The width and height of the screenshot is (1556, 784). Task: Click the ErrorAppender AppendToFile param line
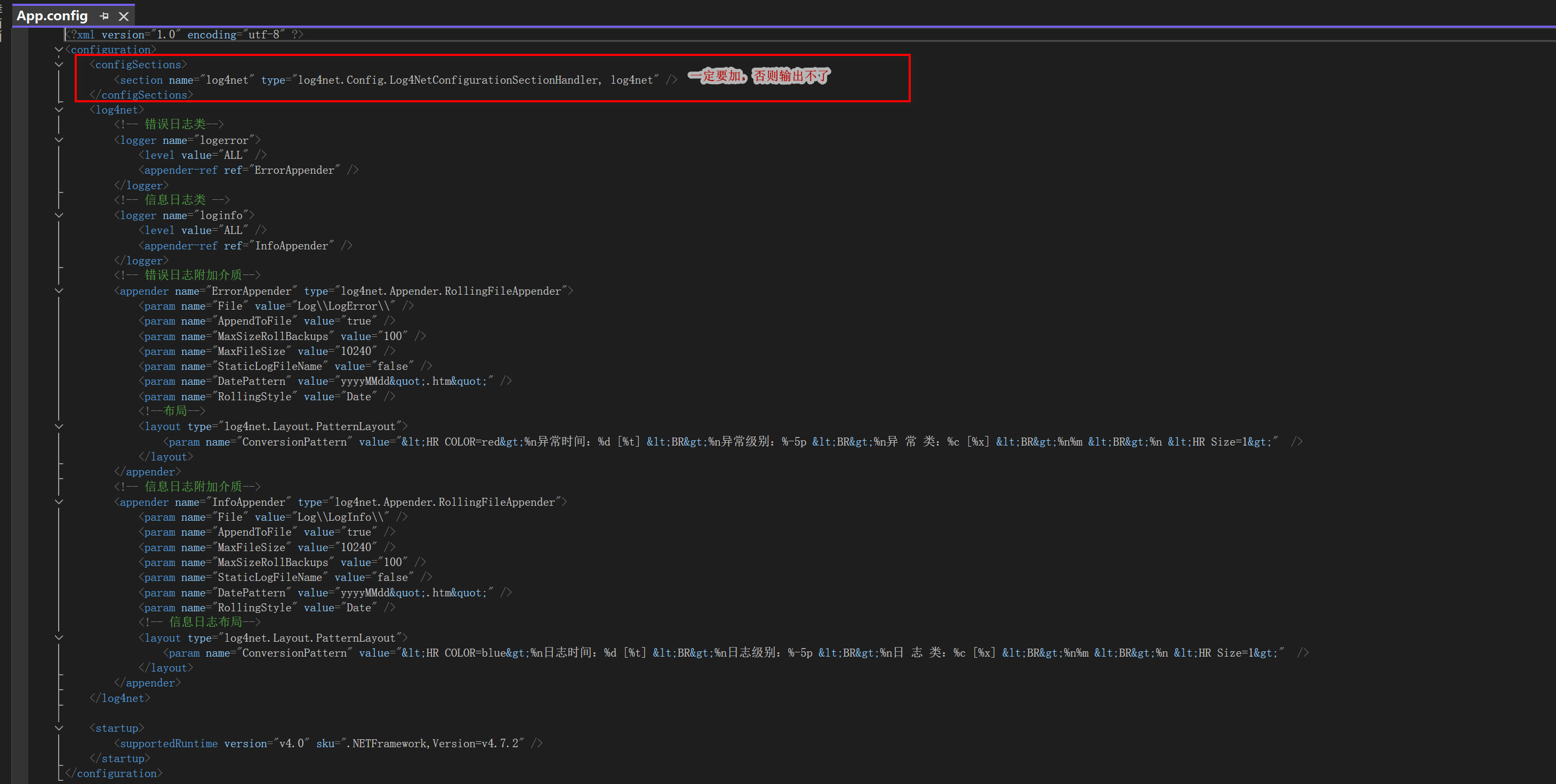coord(267,321)
